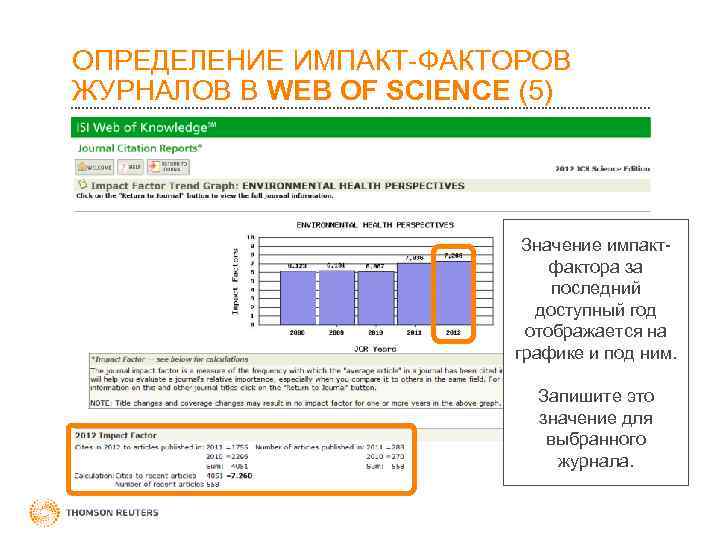This screenshot has width=720, height=540.
Task: Click the Thomson Reuters logo
Action: (94, 512)
